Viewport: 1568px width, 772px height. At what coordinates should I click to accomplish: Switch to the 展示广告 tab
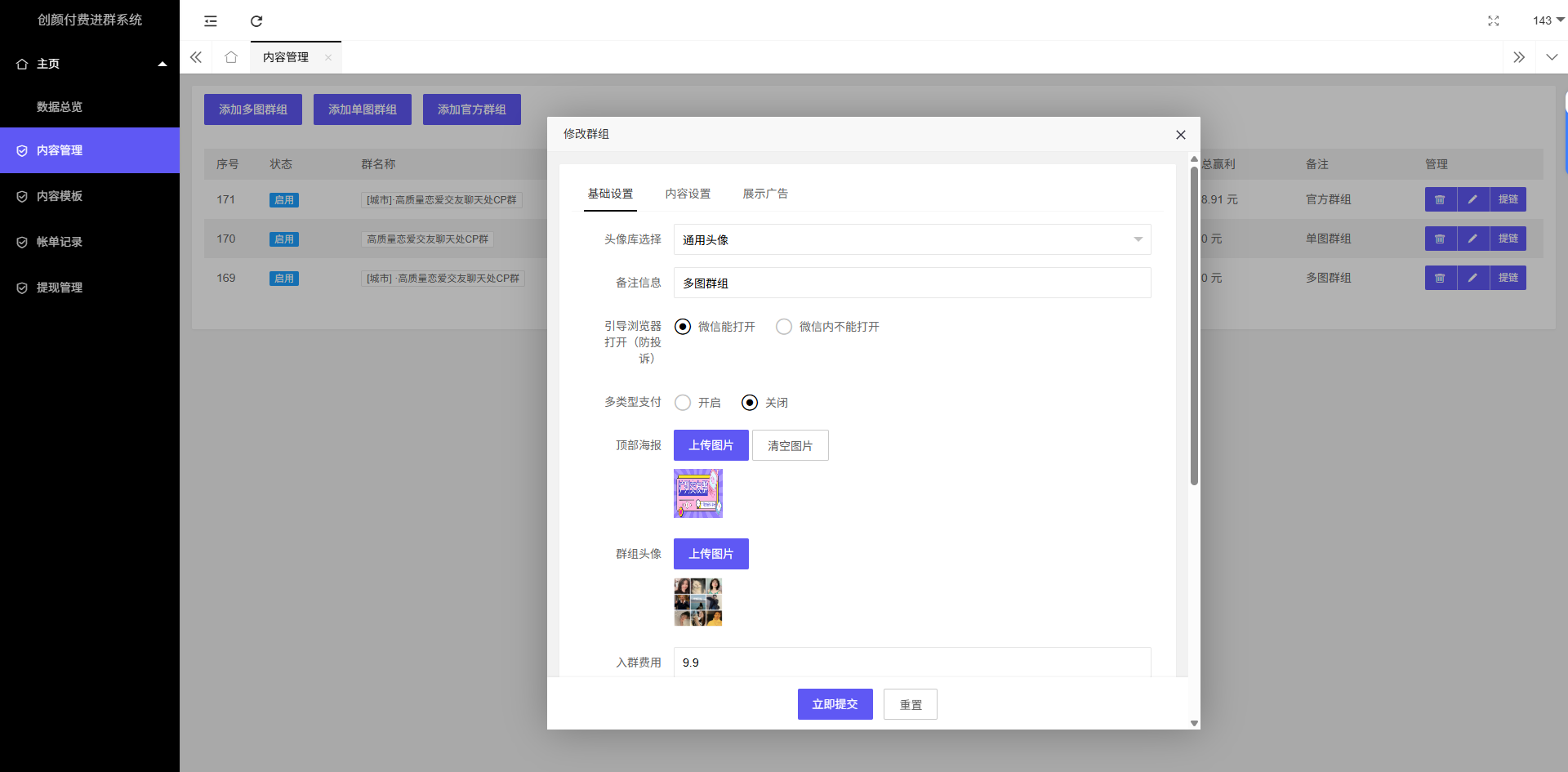(764, 194)
